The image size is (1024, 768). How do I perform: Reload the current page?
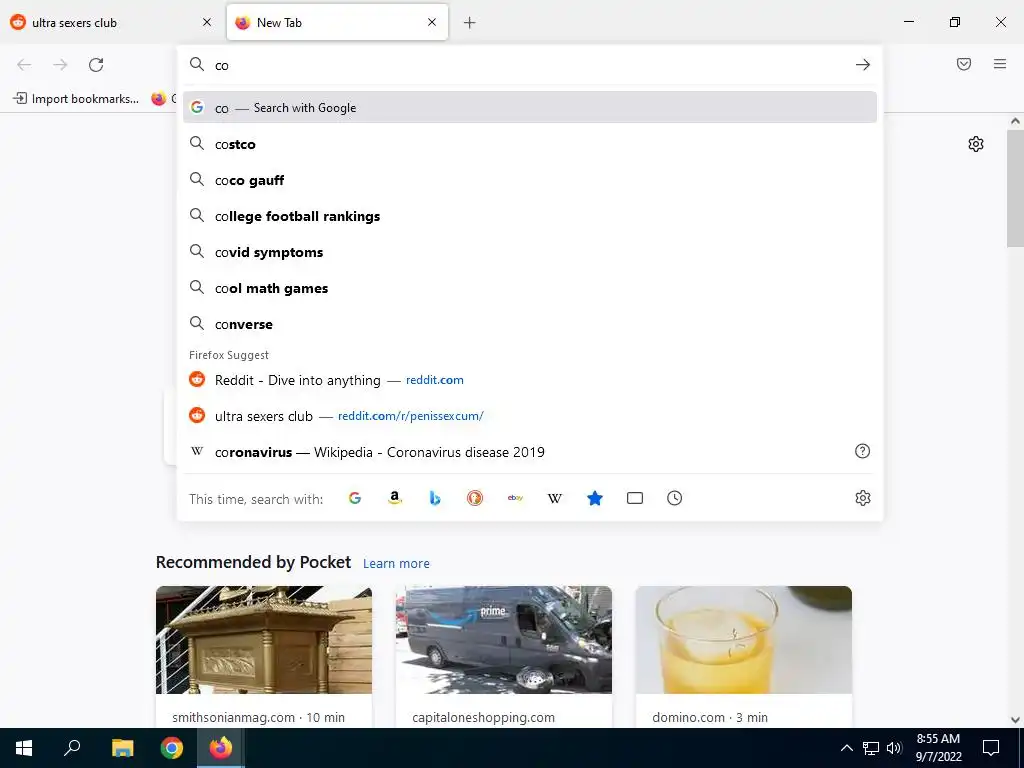pos(96,65)
